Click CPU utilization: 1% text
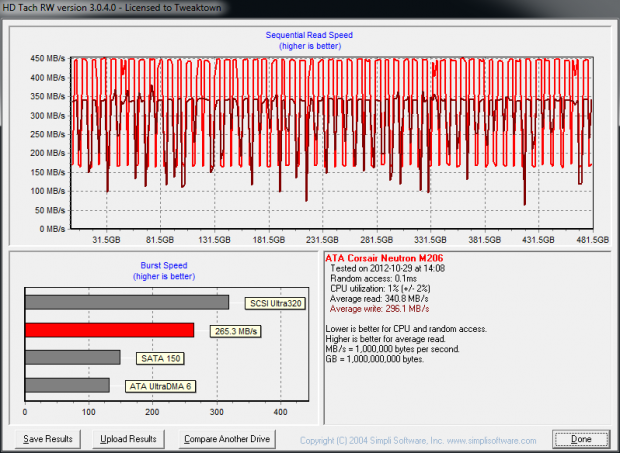 (380, 289)
